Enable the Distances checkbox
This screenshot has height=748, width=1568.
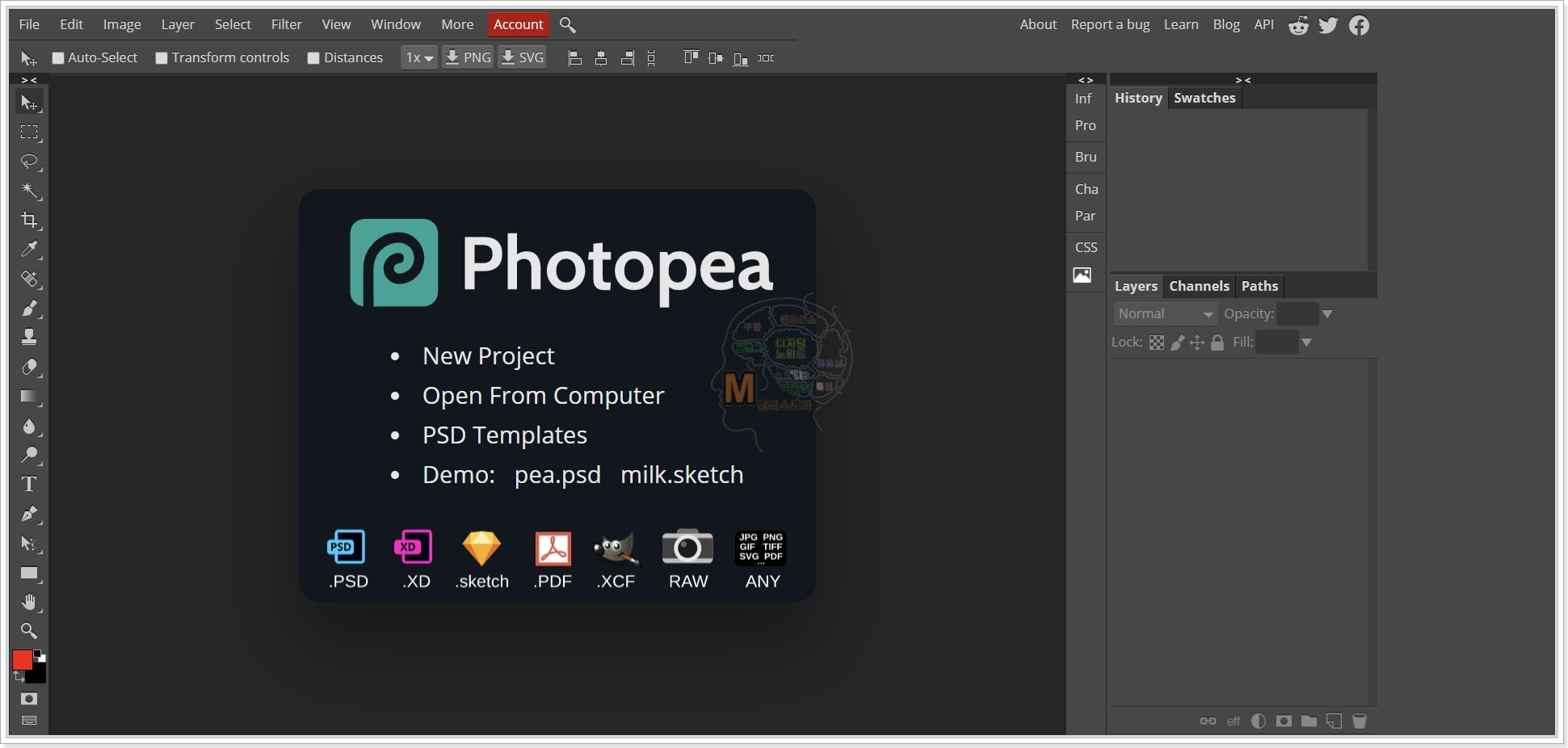point(313,58)
